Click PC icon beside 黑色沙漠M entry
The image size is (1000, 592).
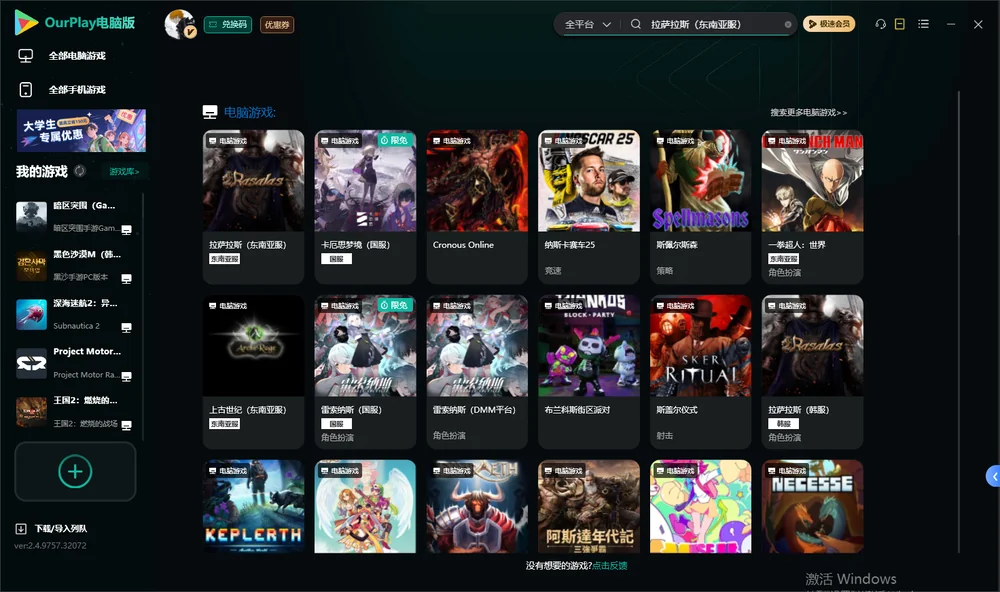[126, 279]
